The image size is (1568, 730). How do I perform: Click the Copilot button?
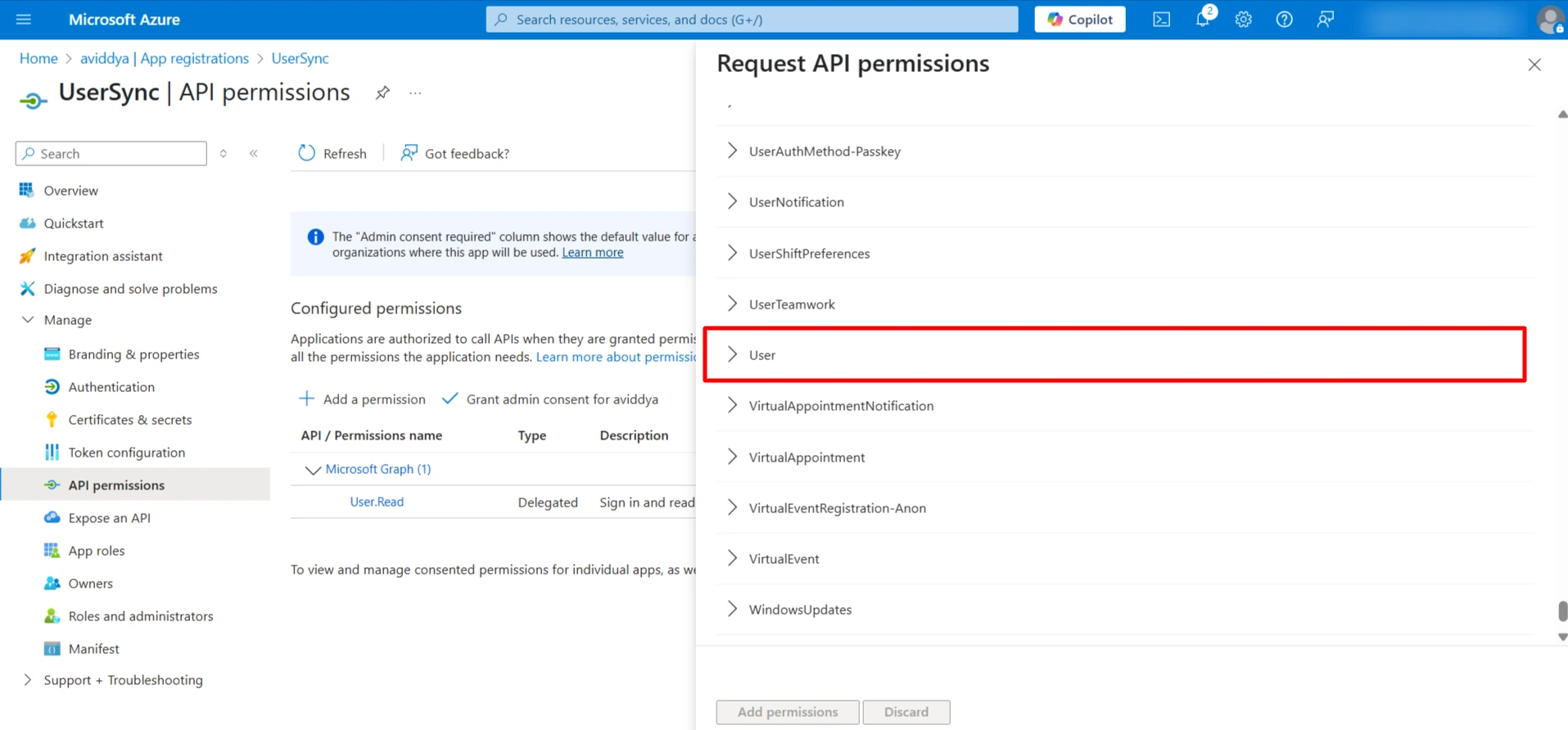tap(1080, 19)
